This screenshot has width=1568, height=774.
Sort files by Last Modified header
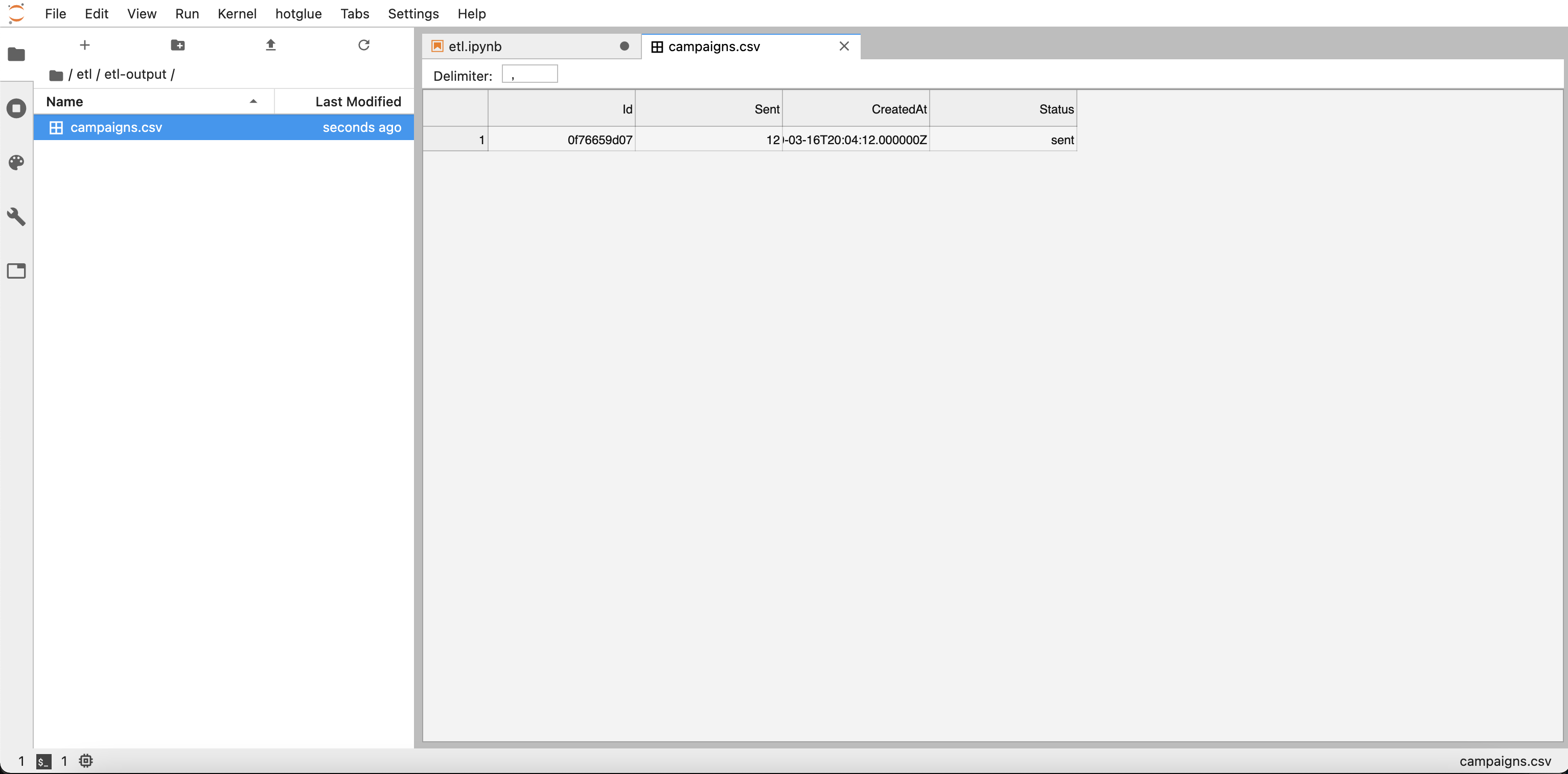click(357, 102)
